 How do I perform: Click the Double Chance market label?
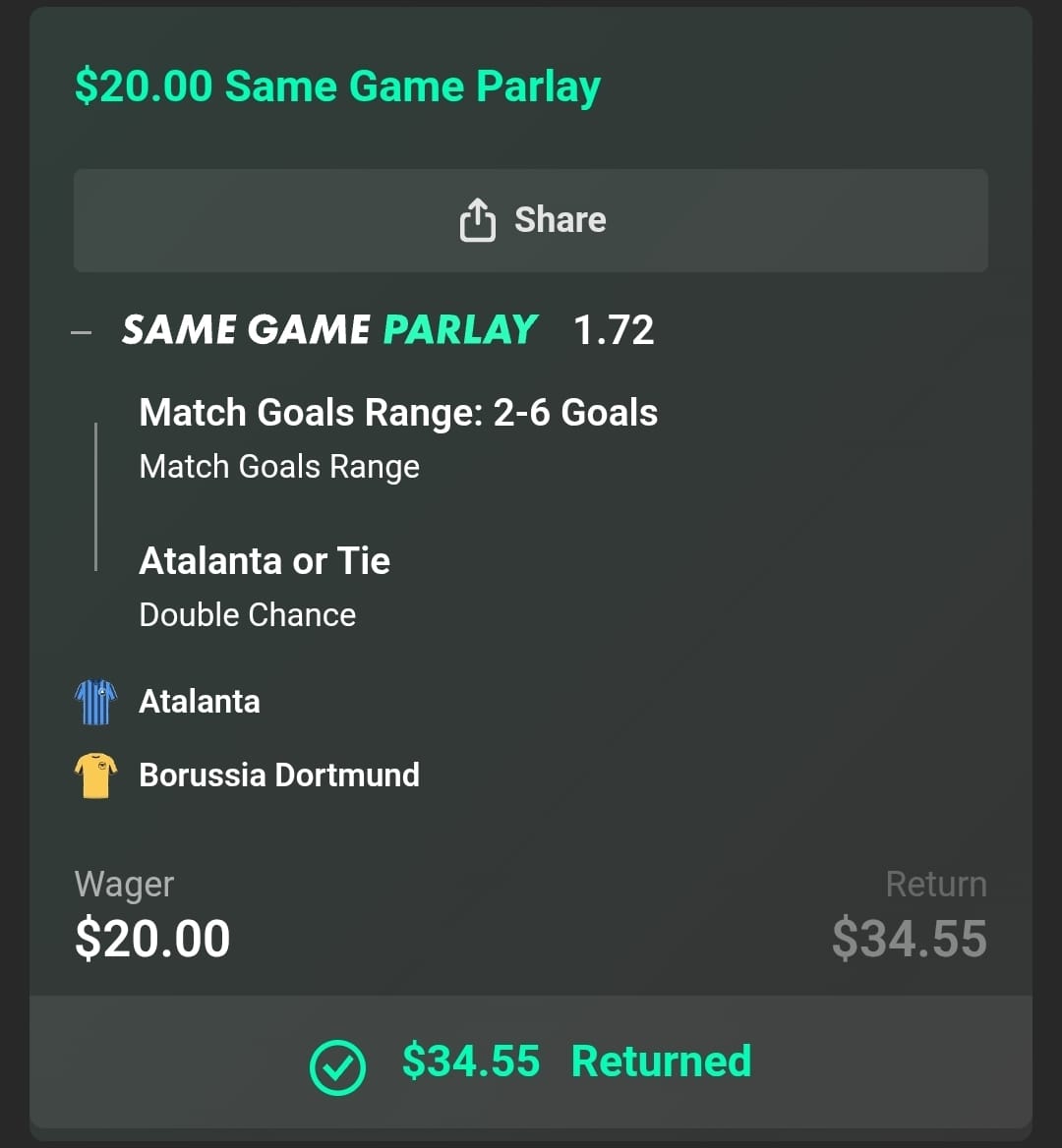pos(248,615)
